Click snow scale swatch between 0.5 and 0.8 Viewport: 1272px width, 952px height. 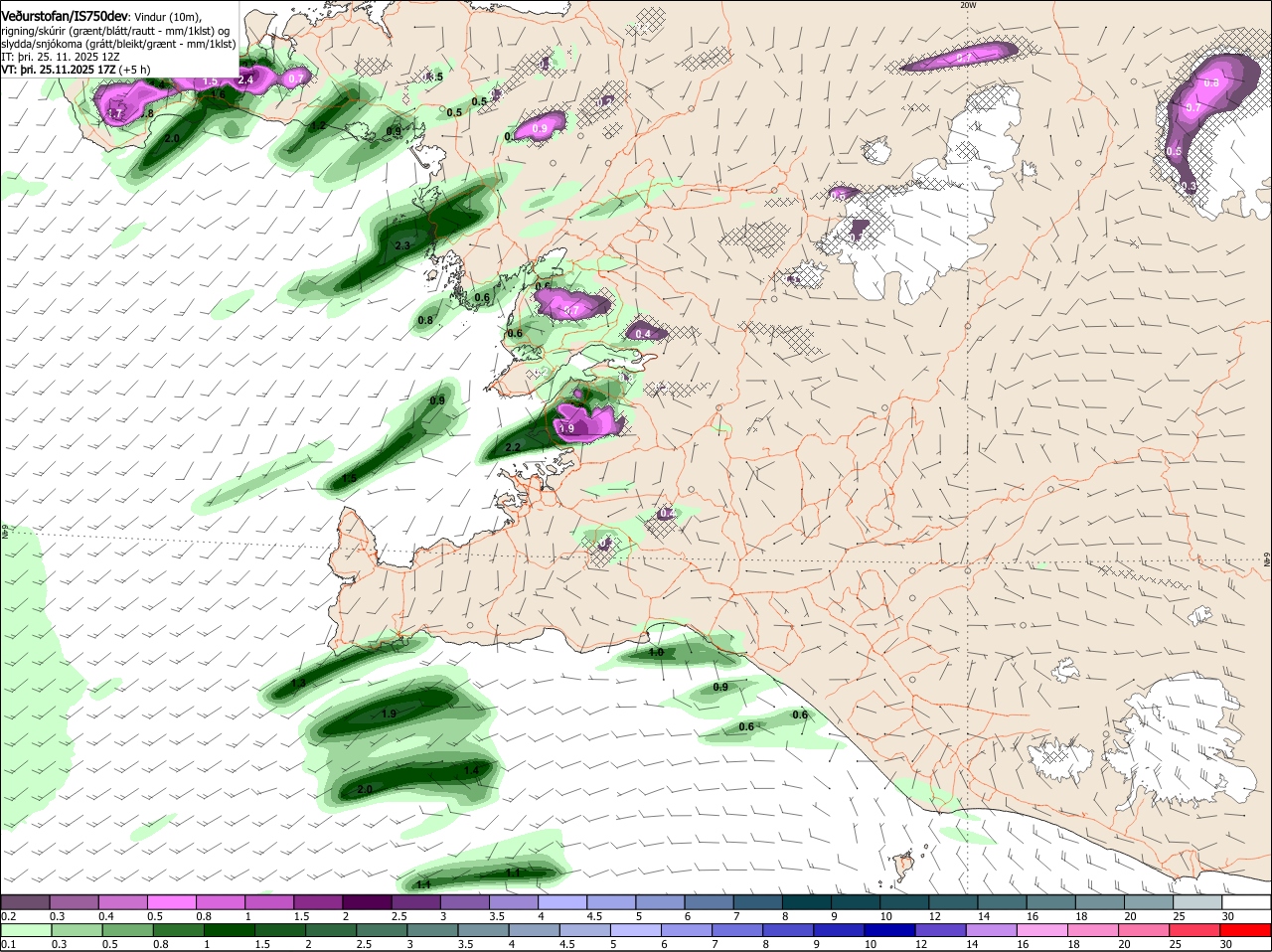pos(171,901)
